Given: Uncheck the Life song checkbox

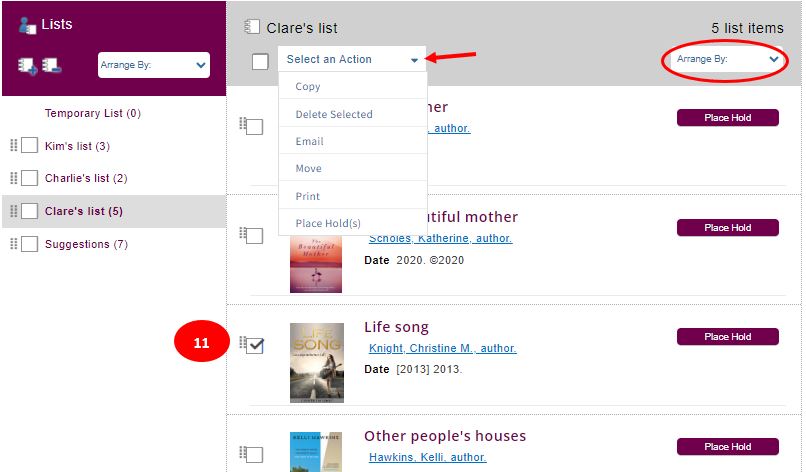Looking at the screenshot, I should point(255,346).
